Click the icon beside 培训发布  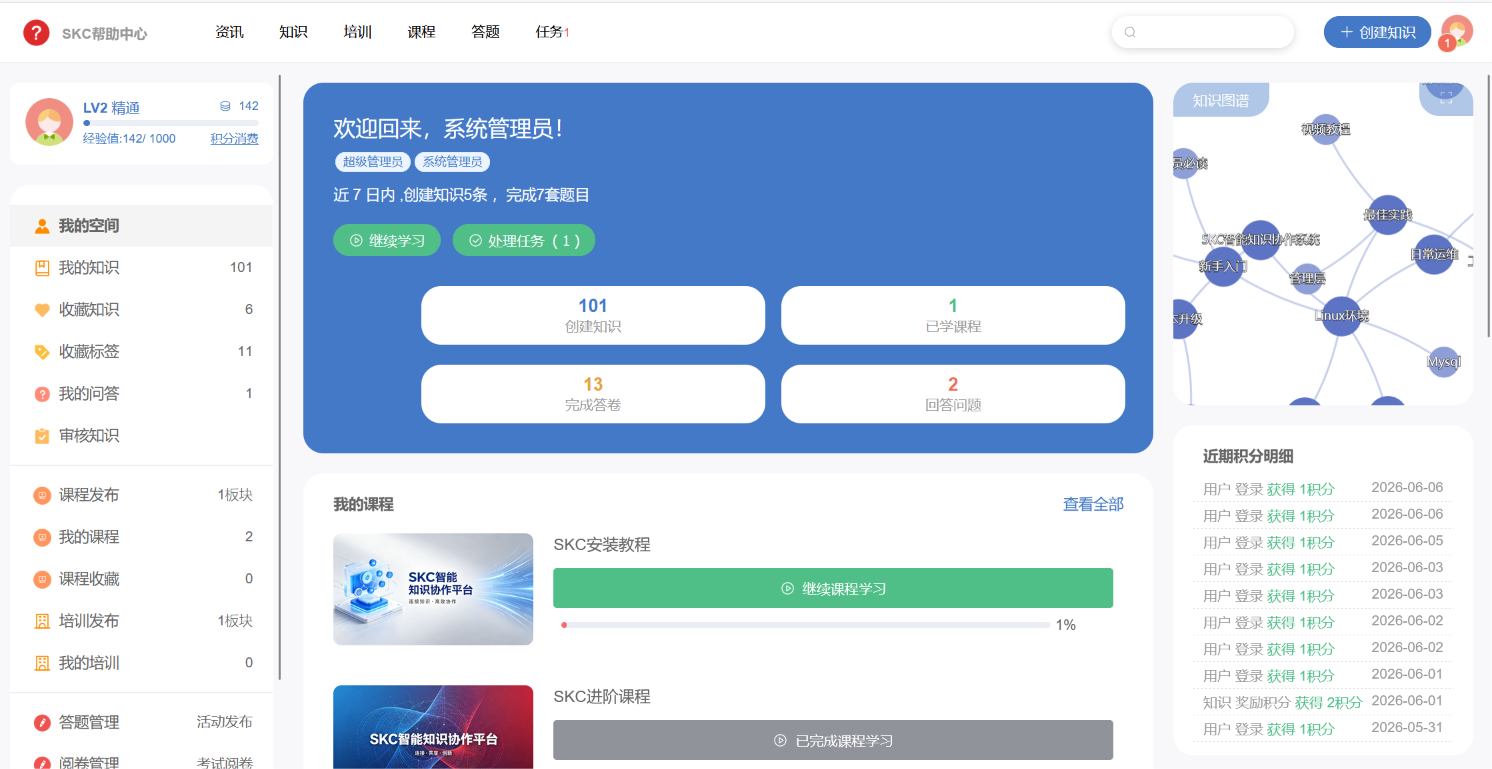pos(42,621)
